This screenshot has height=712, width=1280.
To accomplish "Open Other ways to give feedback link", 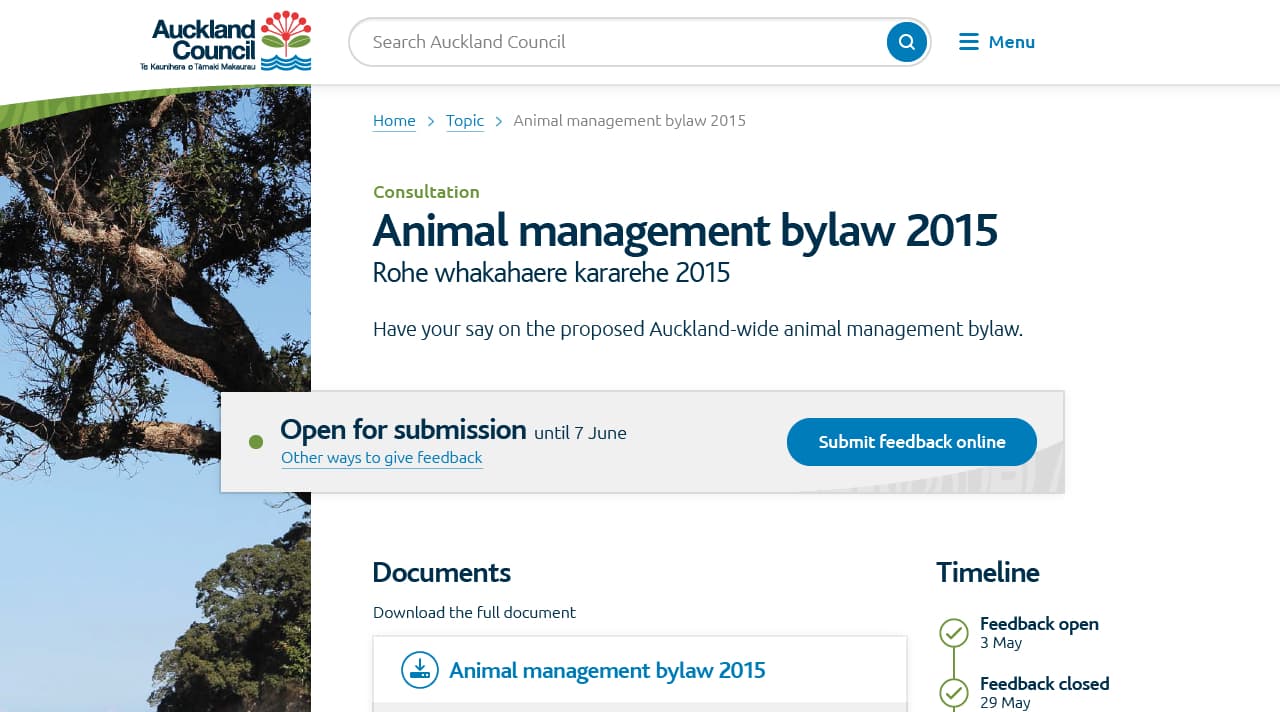I will (382, 458).
